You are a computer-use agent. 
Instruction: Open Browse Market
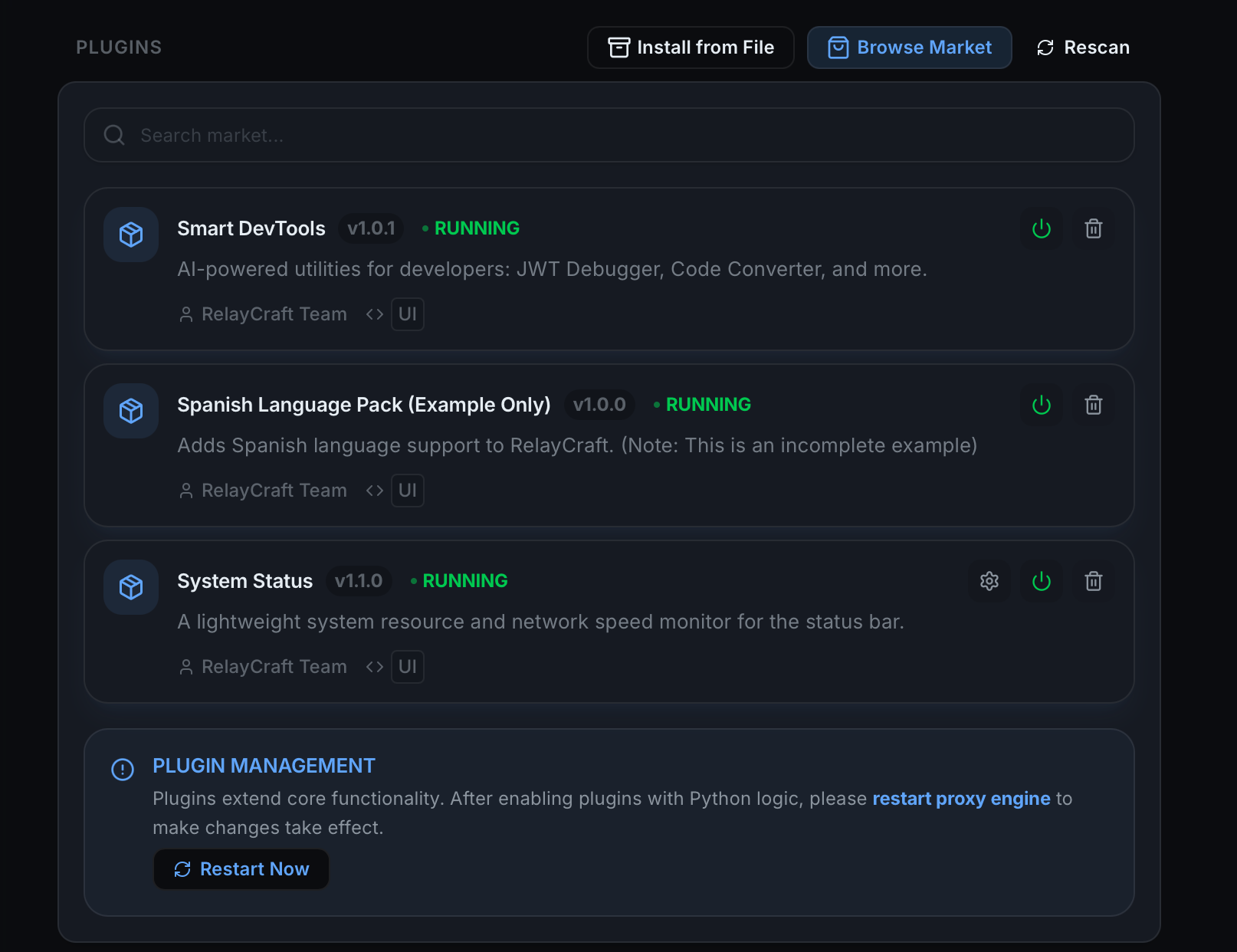click(x=909, y=47)
